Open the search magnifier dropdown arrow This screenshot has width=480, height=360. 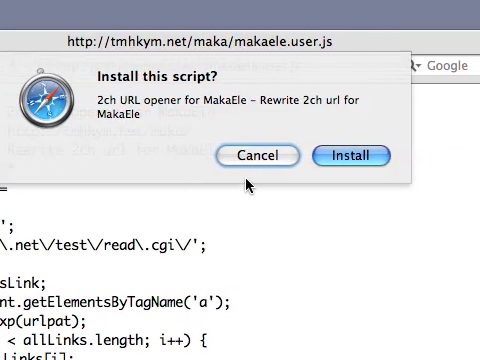point(416,66)
